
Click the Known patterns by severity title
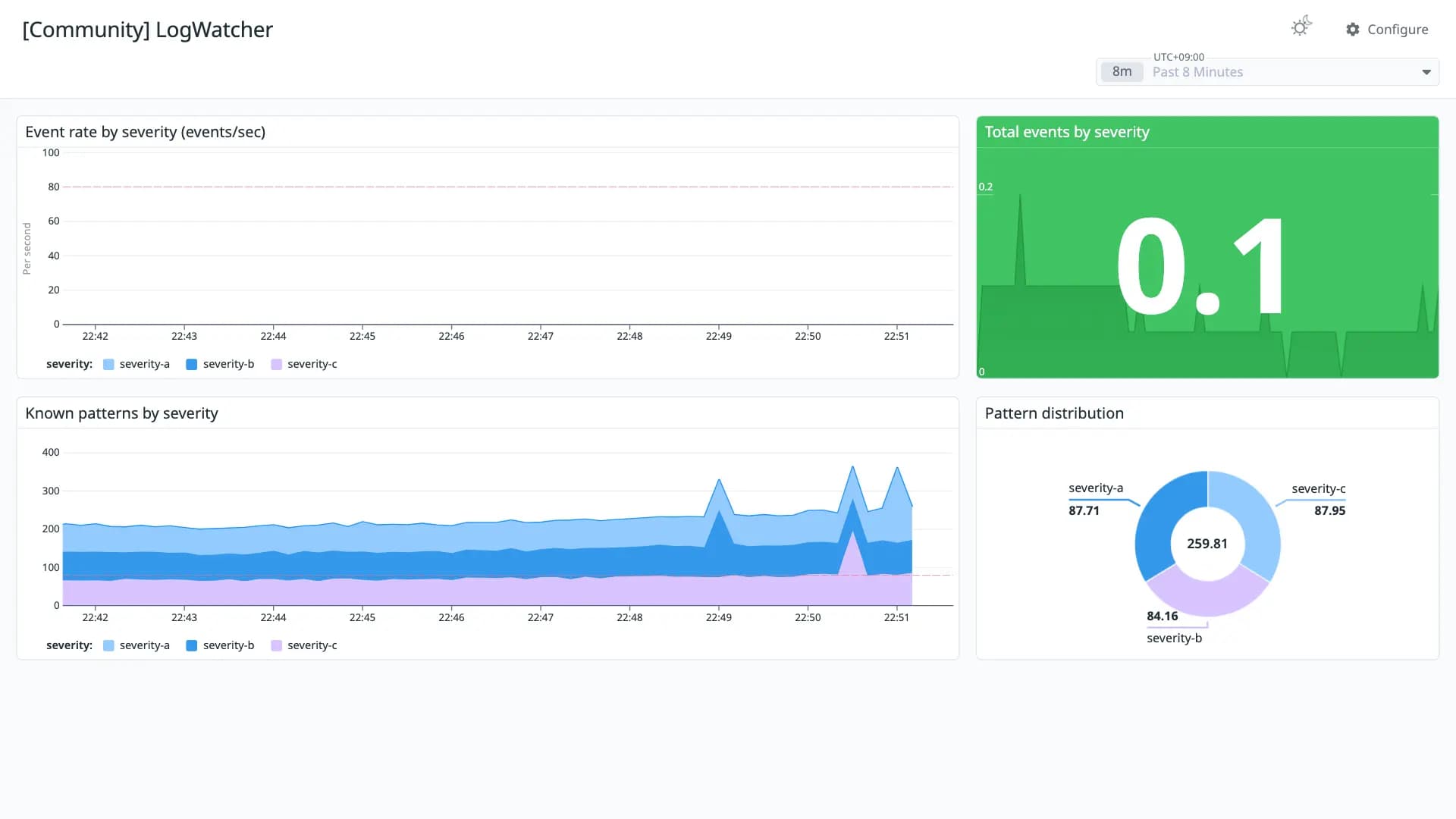[121, 413]
